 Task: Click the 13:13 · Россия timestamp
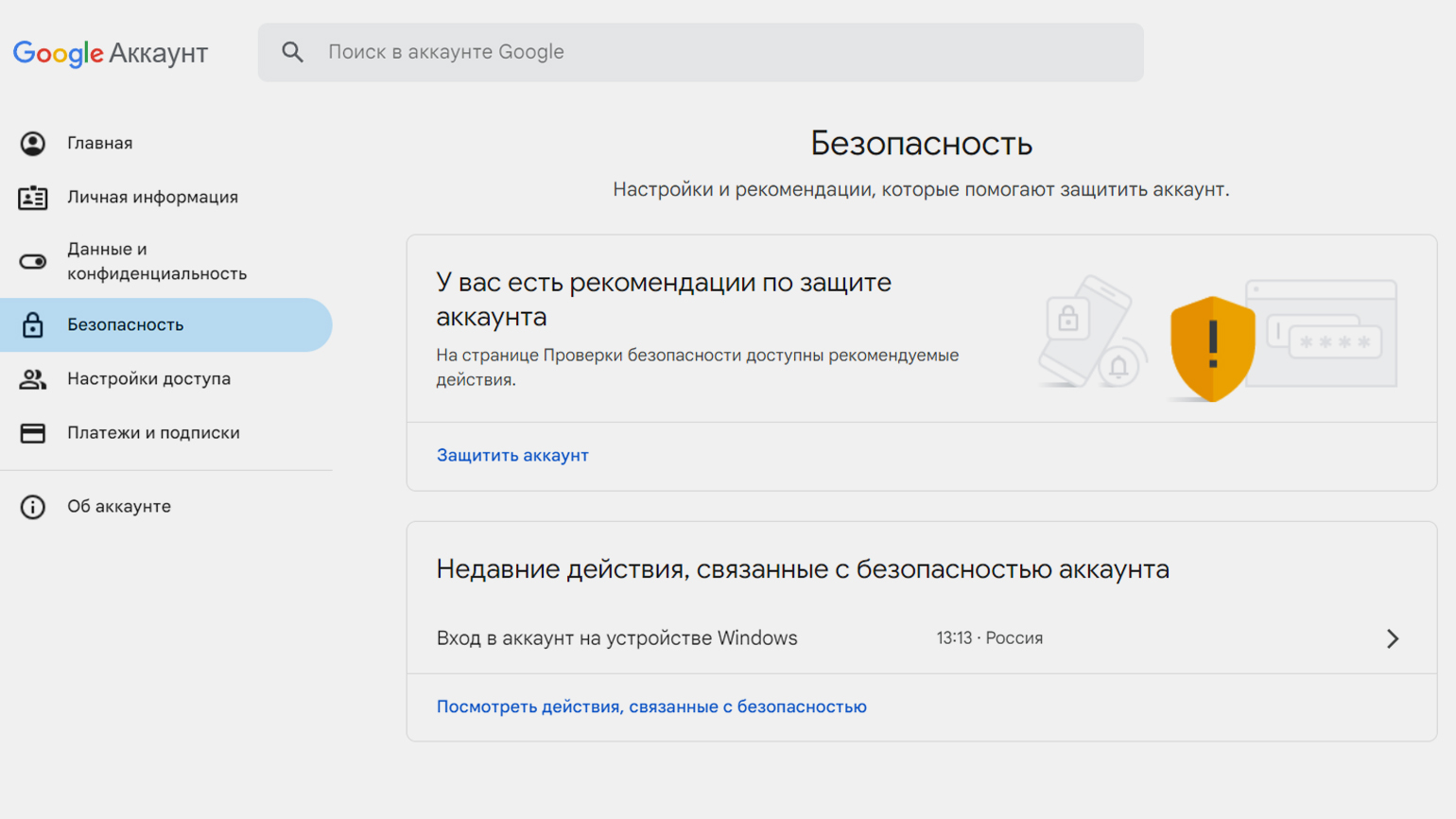point(990,638)
